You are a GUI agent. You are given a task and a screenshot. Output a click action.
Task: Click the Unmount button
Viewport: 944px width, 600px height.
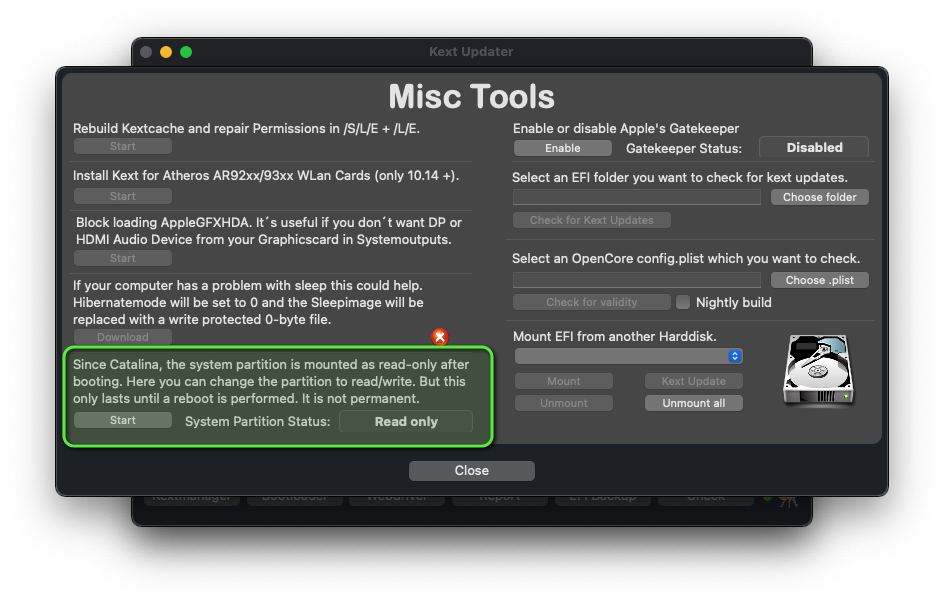pos(564,403)
